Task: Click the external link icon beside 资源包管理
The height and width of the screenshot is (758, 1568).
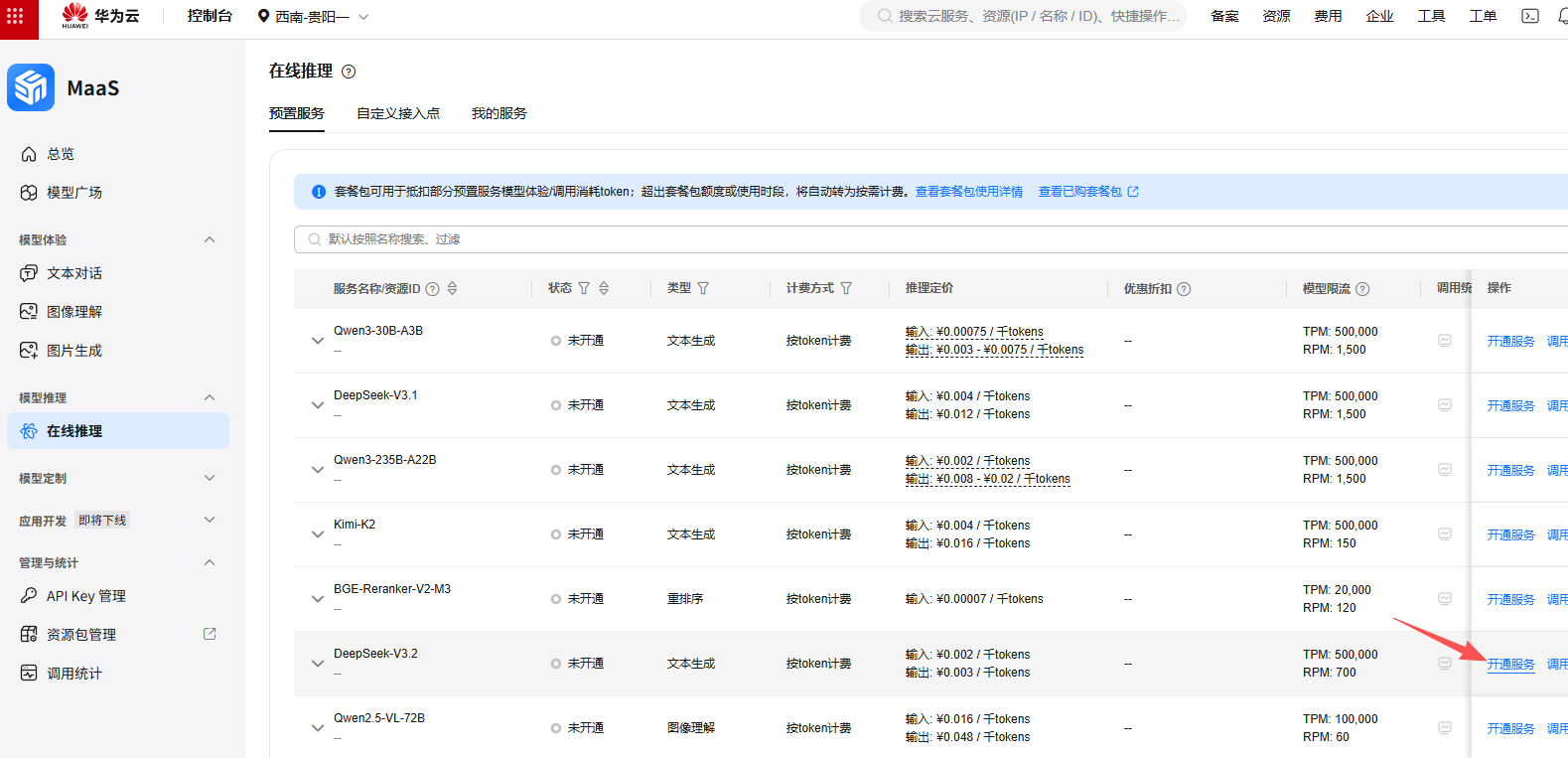Action: 210,634
